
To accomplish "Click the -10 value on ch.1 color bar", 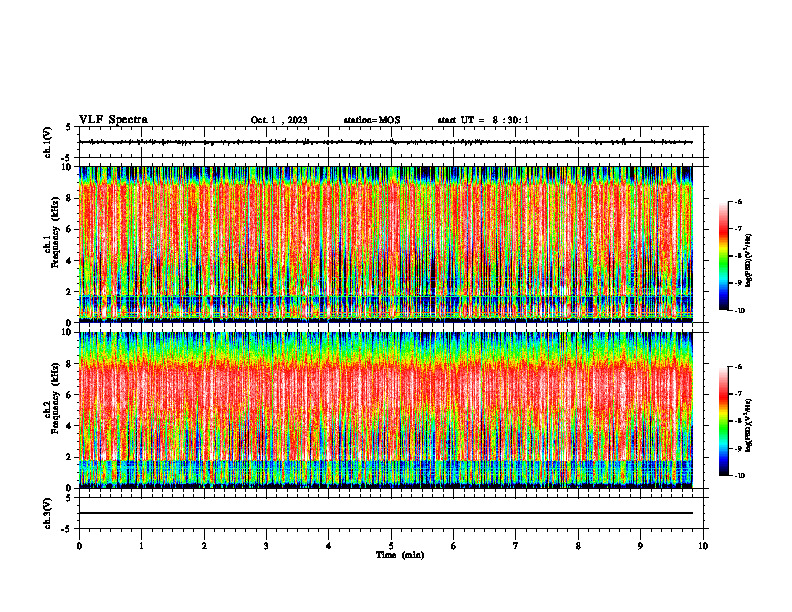I will tap(739, 311).
